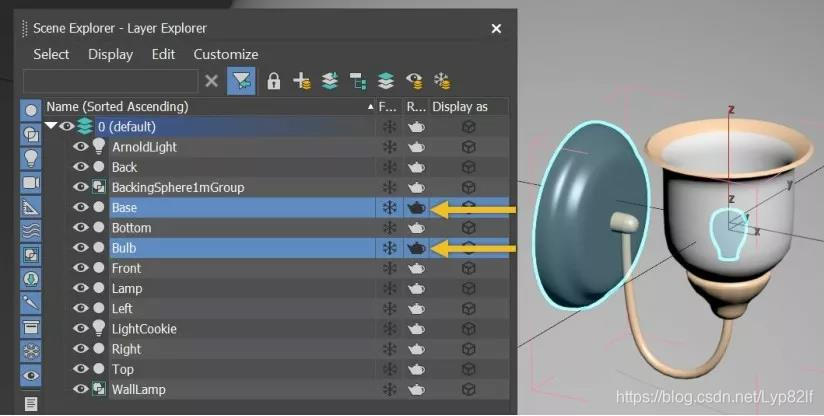Open the Select menu
This screenshot has width=824, height=416.
[x=51, y=54]
